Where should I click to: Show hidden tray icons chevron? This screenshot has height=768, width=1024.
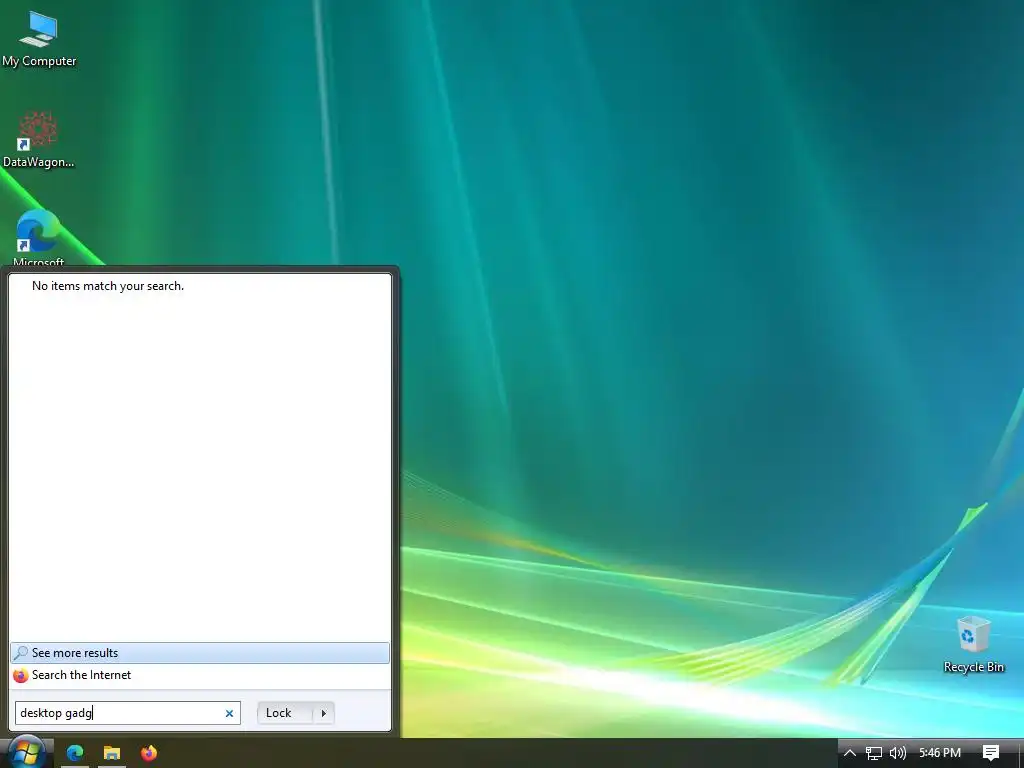point(850,753)
